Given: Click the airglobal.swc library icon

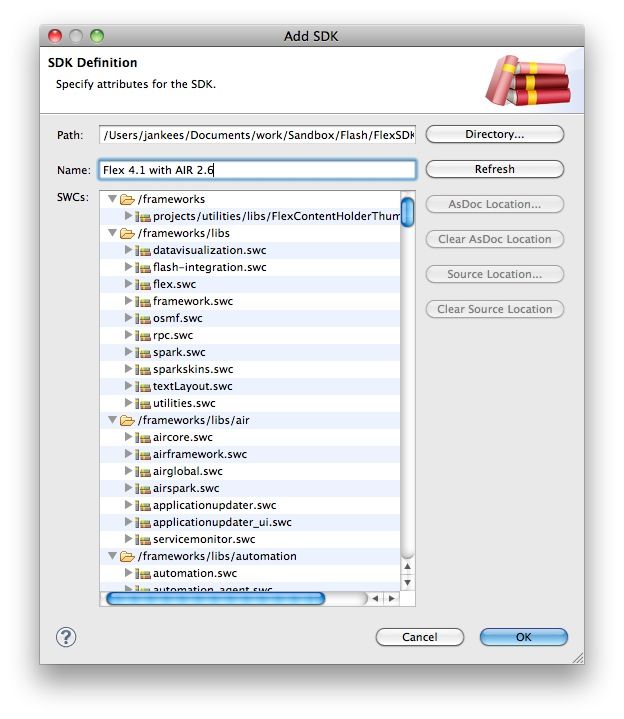Looking at the screenshot, I should click(x=143, y=471).
